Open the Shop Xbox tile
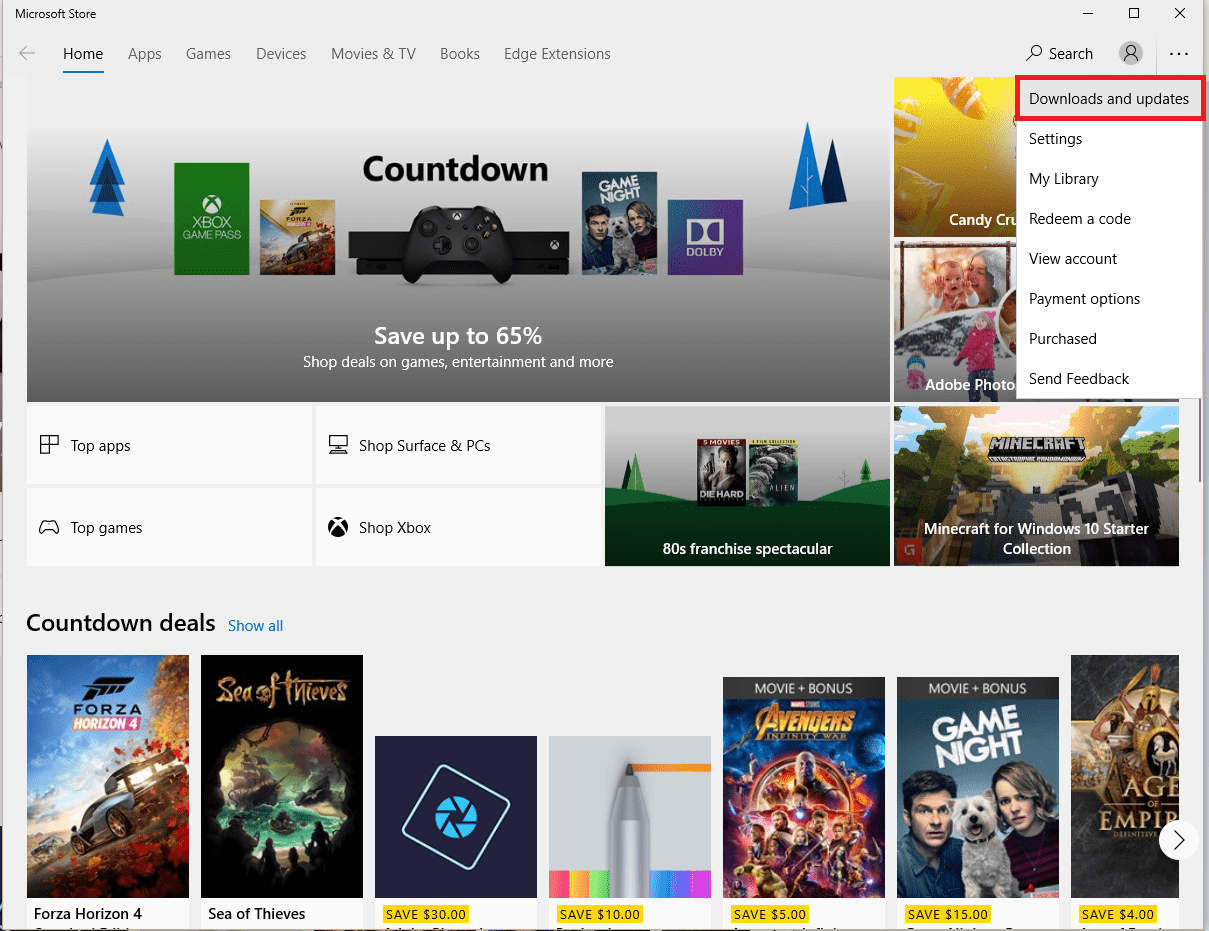Viewport: 1209px width, 931px height. click(x=458, y=527)
